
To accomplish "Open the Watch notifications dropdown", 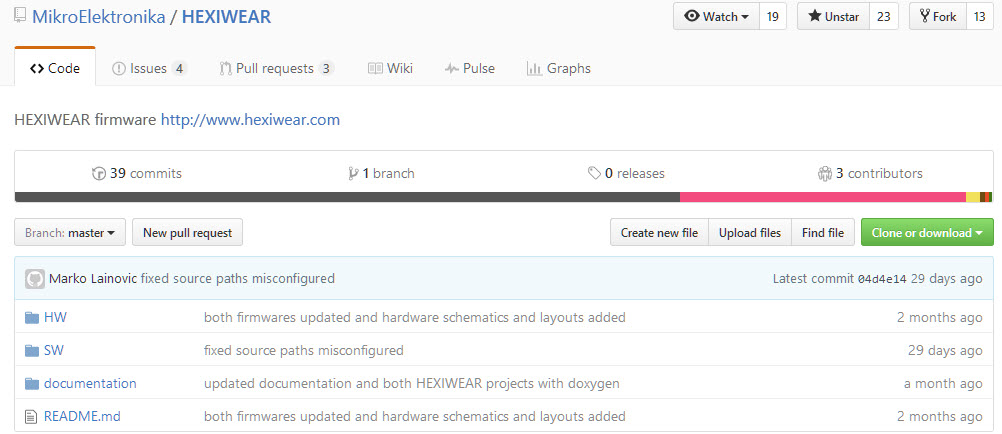I will (716, 17).
